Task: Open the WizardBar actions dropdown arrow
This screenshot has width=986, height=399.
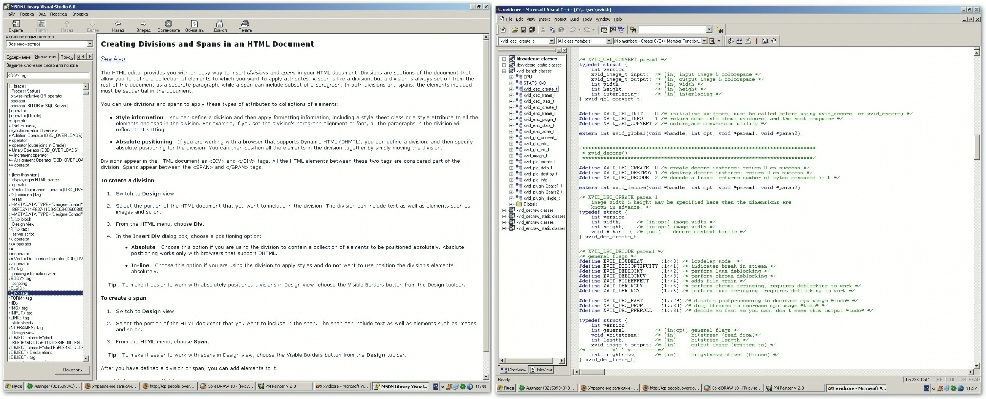Action: pos(720,41)
